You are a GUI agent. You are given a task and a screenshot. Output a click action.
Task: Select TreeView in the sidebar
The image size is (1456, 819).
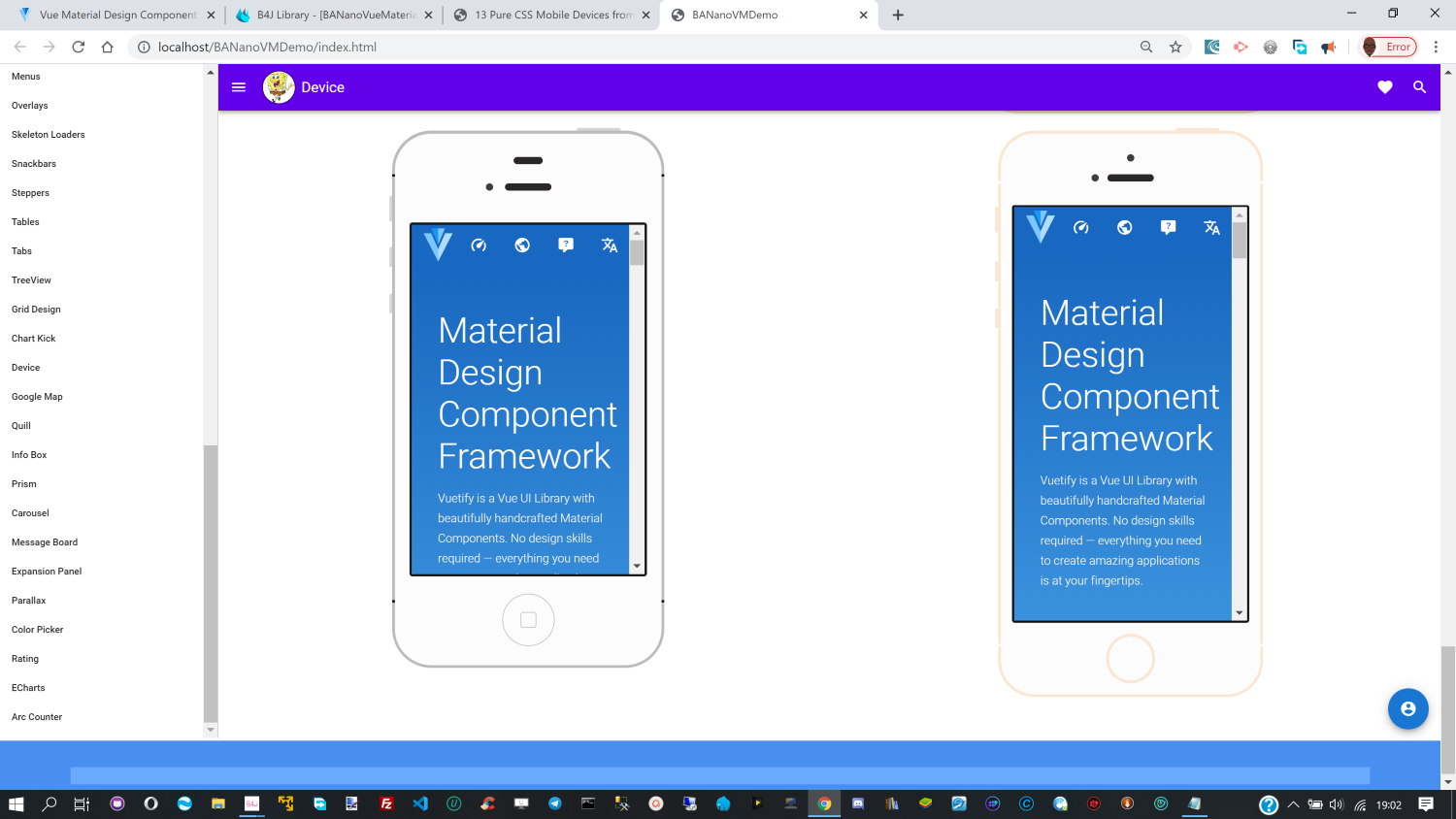coord(31,280)
